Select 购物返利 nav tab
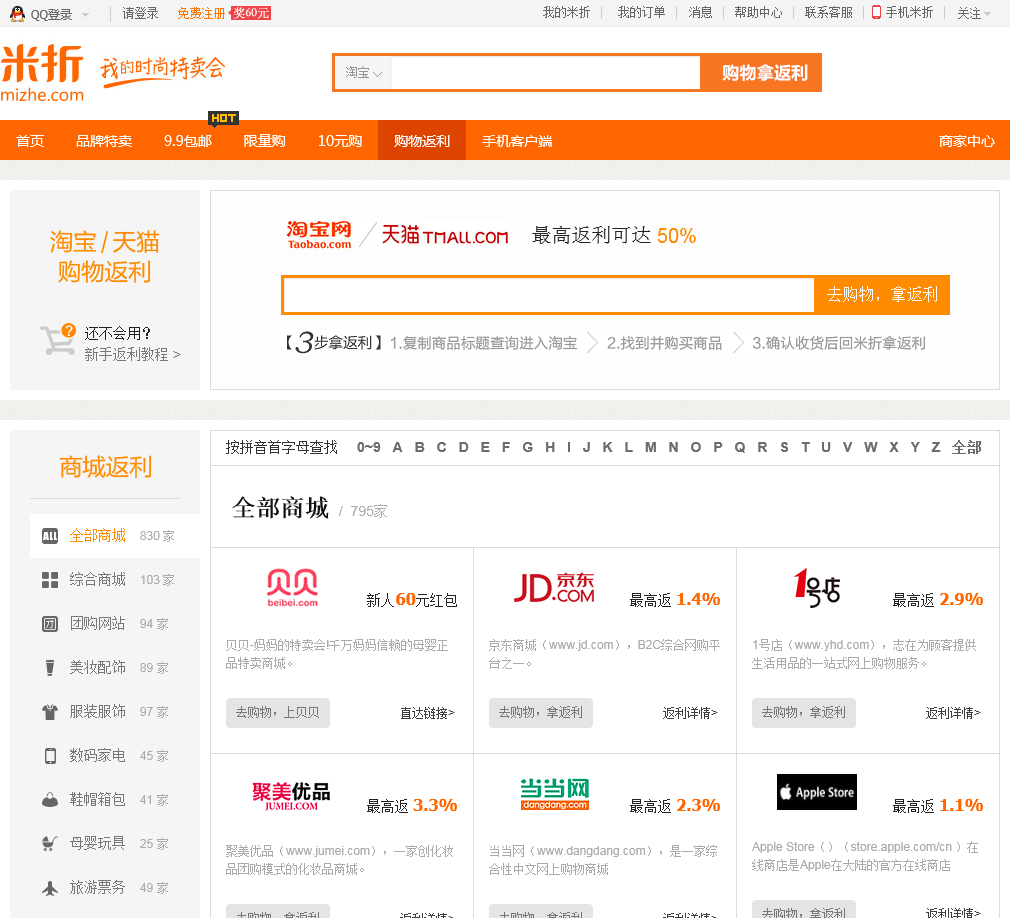 tap(422, 140)
